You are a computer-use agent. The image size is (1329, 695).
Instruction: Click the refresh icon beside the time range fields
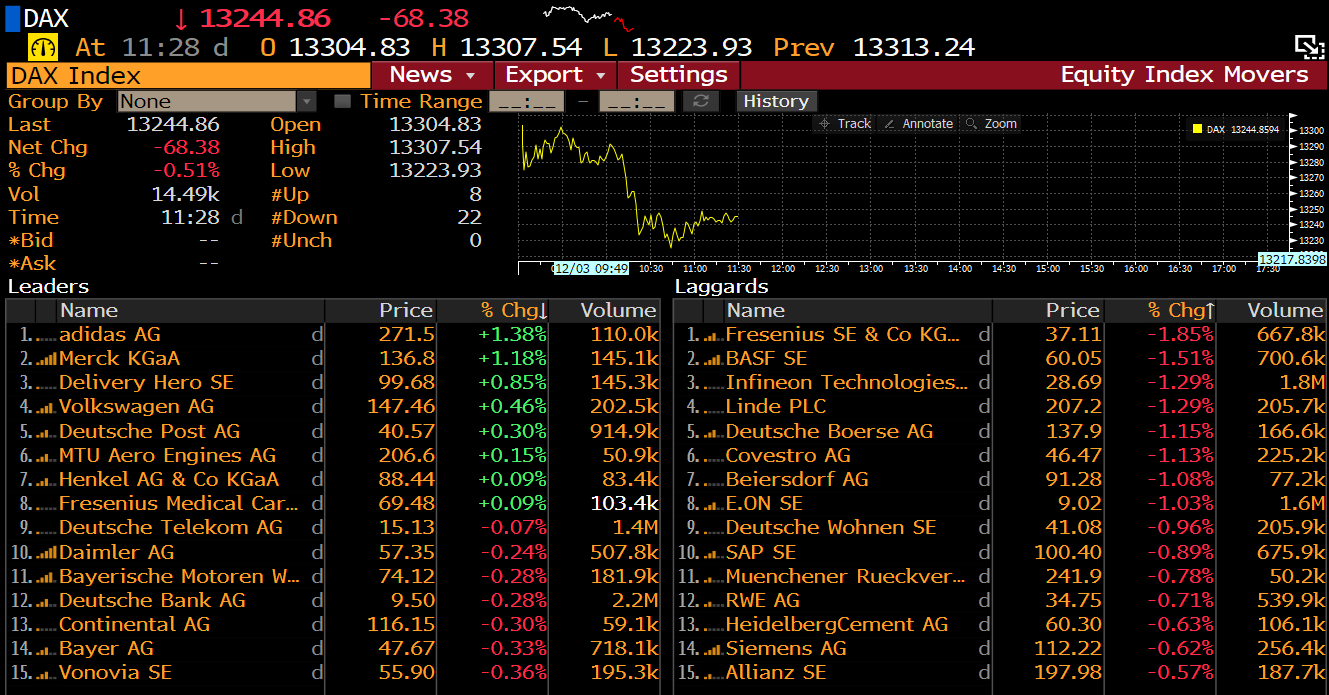click(x=701, y=101)
